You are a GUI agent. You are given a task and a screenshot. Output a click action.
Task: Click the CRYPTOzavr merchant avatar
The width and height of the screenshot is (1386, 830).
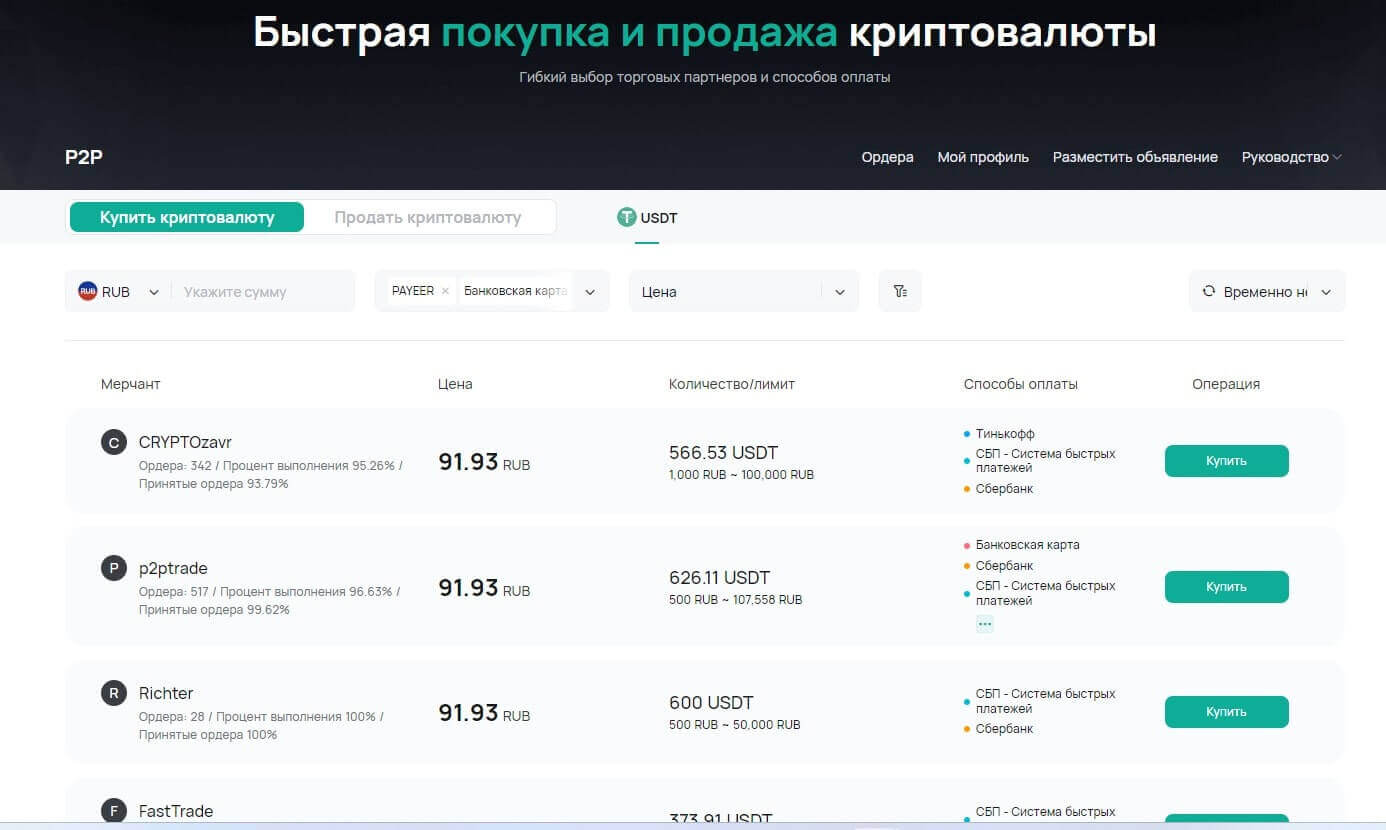[x=114, y=442]
